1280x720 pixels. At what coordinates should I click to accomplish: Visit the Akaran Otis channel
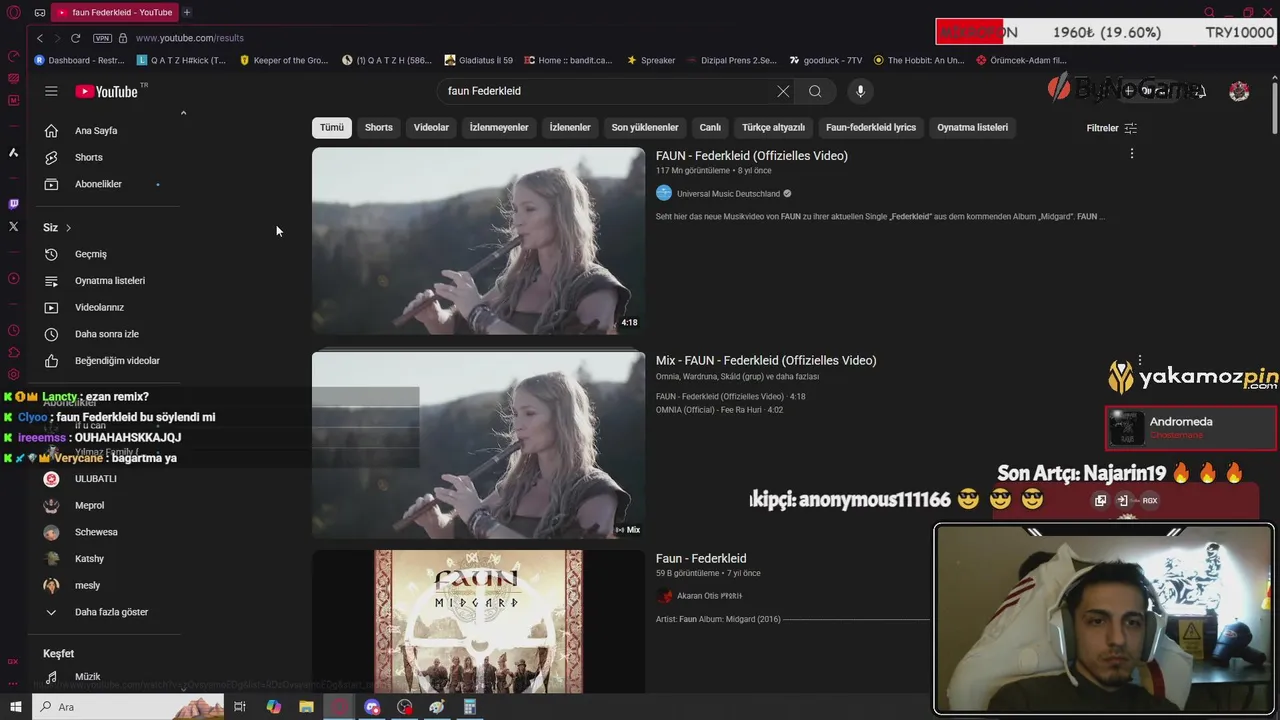[709, 596]
